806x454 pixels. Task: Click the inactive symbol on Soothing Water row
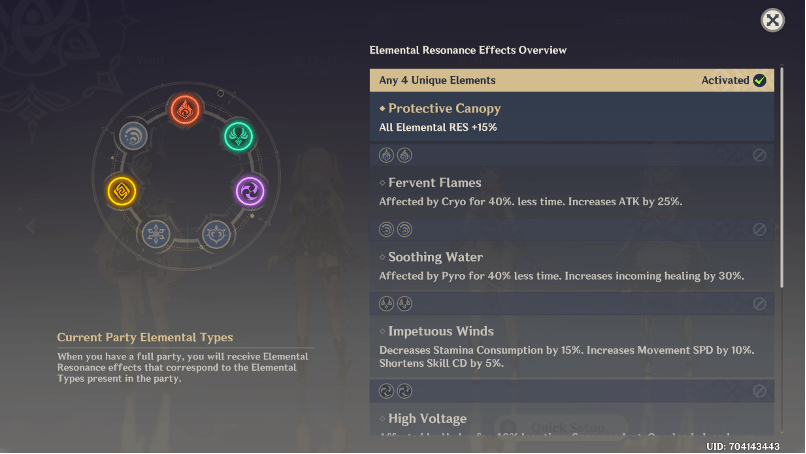pyautogui.click(x=759, y=229)
